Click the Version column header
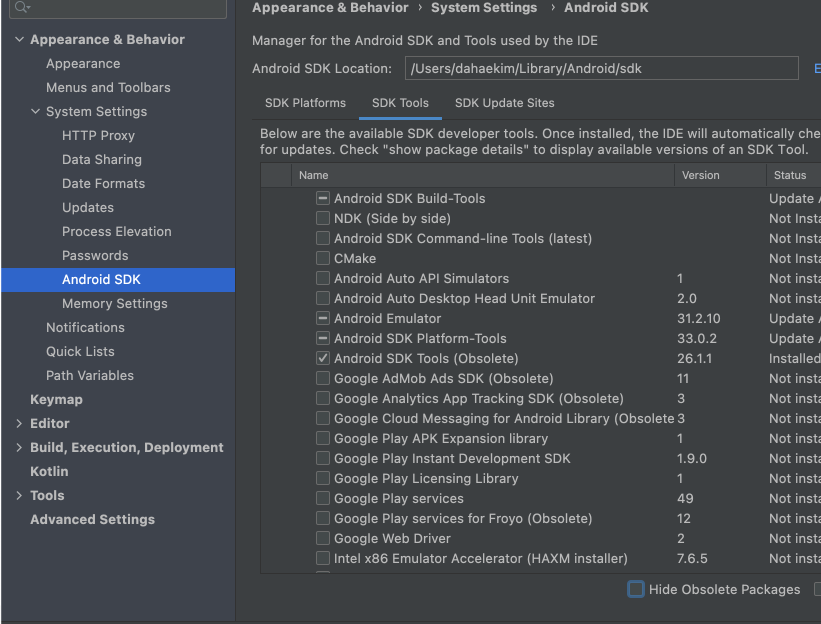Screen dimensions: 821x624 coord(720,175)
